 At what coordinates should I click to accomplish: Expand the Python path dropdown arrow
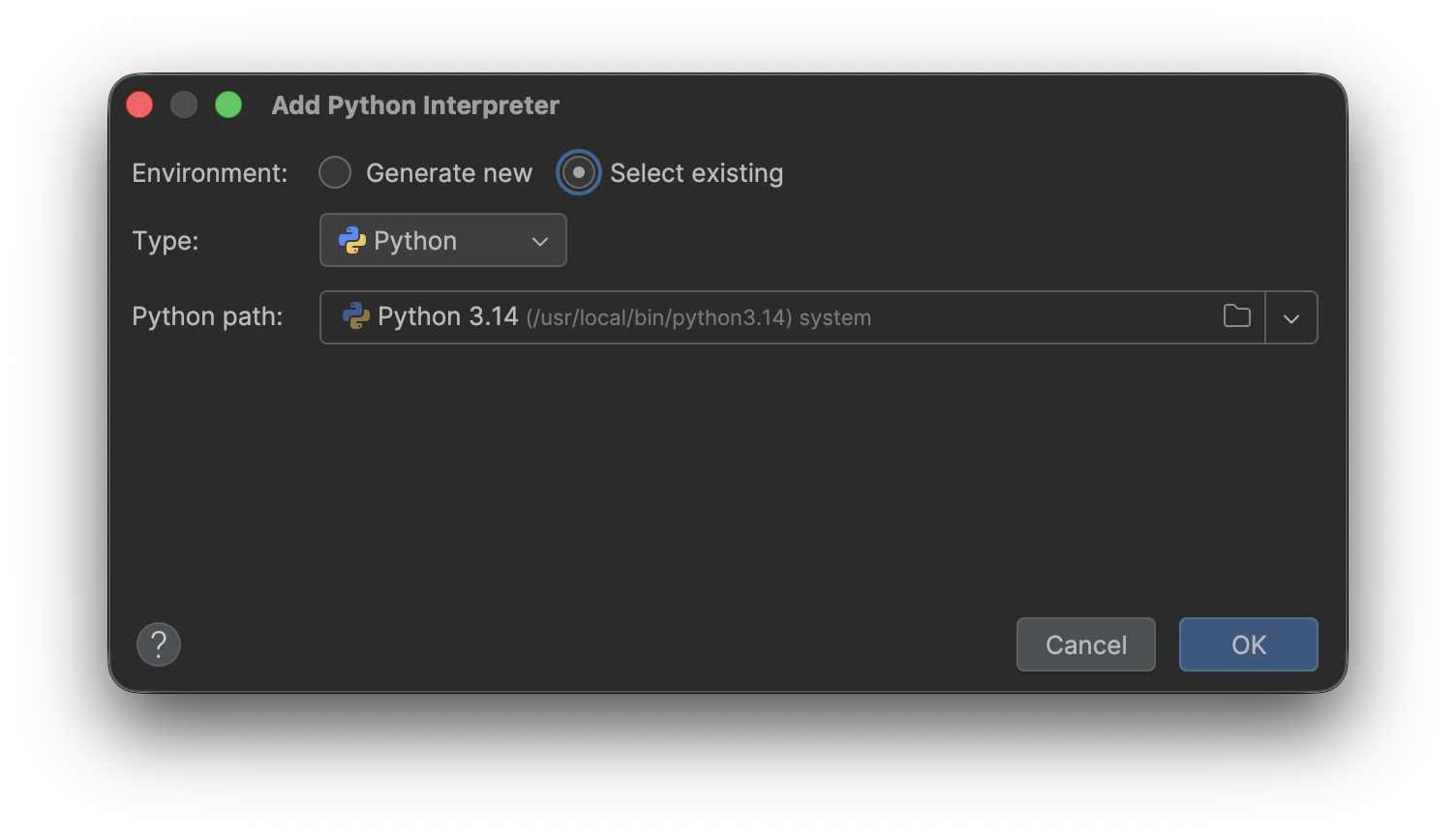pos(1291,317)
